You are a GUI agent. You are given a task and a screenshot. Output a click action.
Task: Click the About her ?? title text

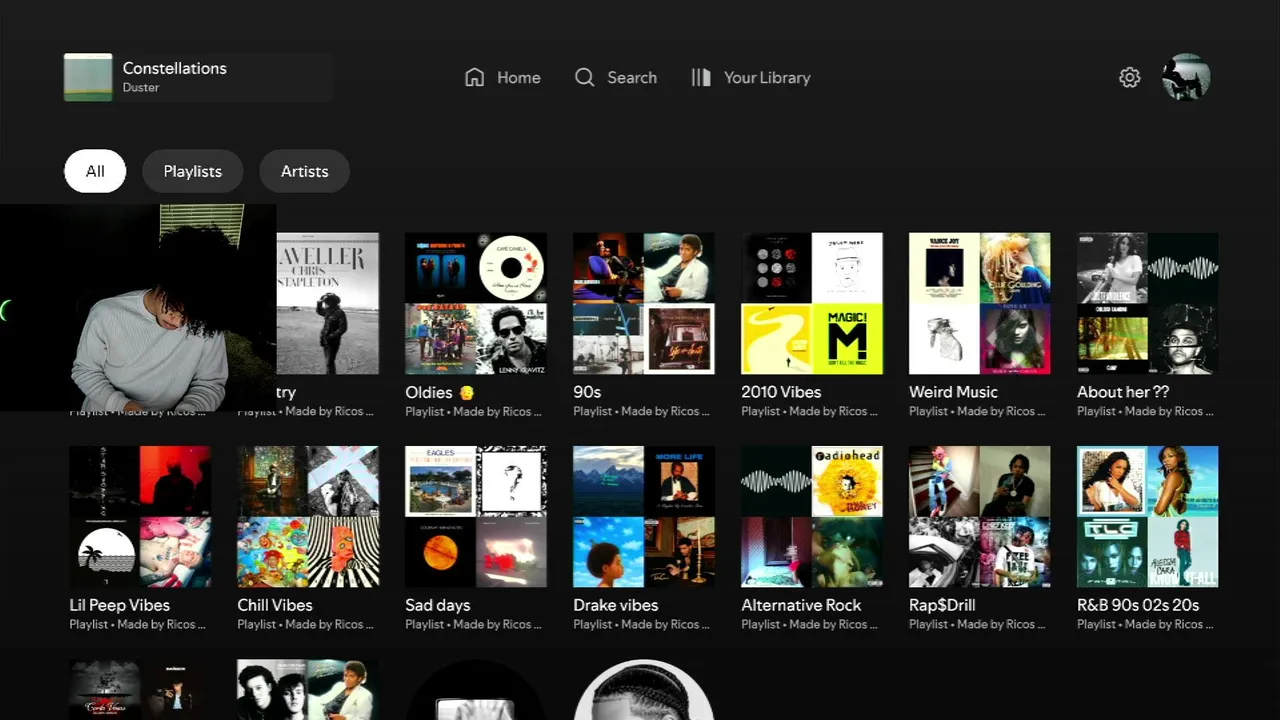[x=1123, y=392]
